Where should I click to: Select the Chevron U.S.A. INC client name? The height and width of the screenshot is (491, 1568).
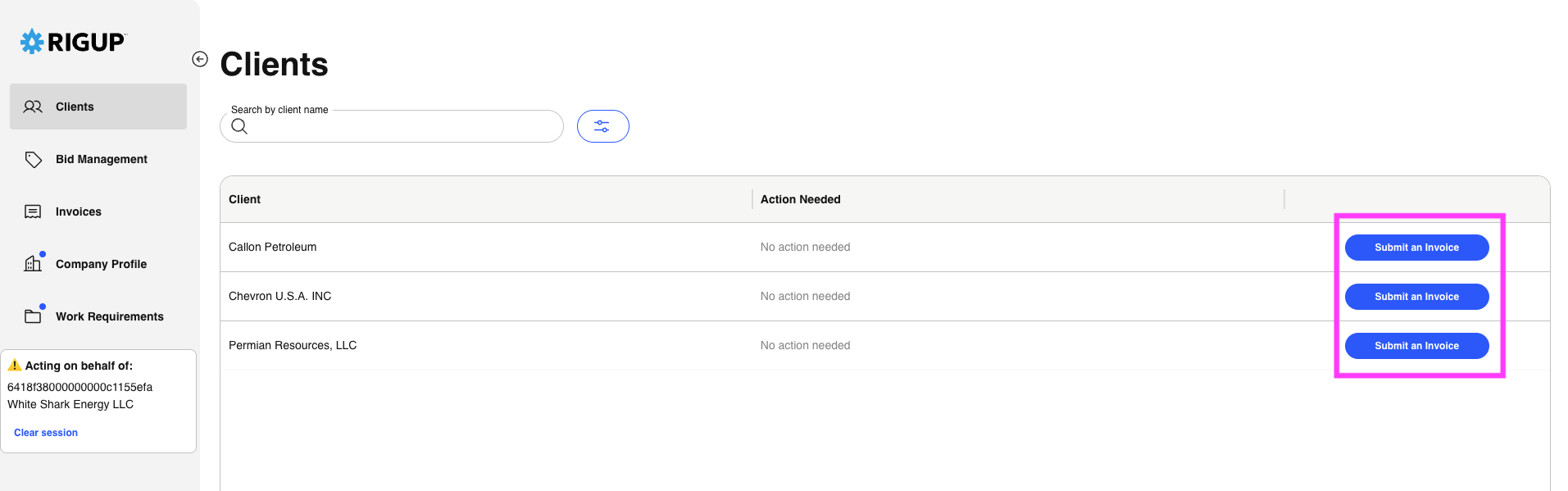[280, 296]
